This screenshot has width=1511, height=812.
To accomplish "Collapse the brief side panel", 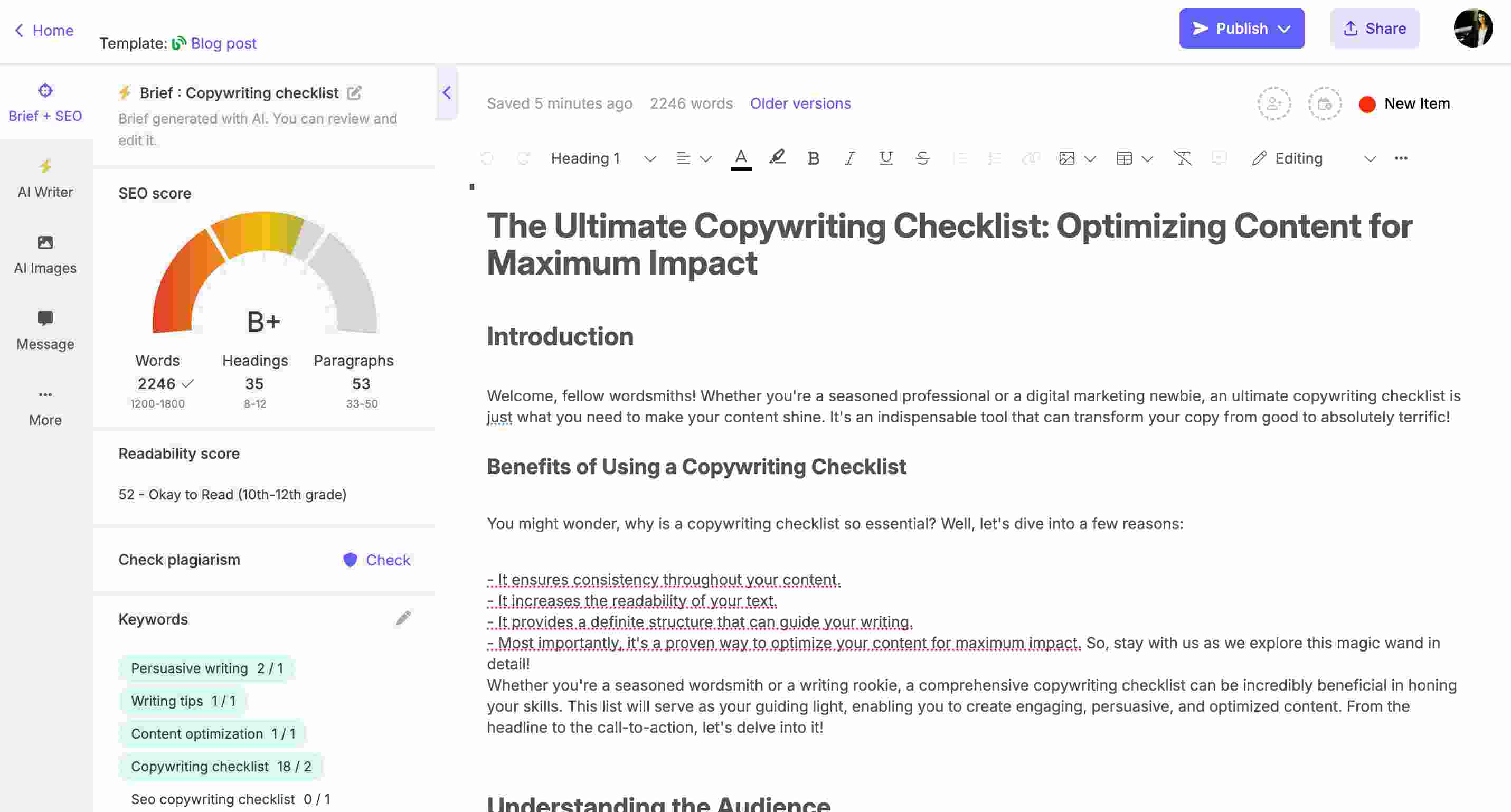I will (x=446, y=93).
